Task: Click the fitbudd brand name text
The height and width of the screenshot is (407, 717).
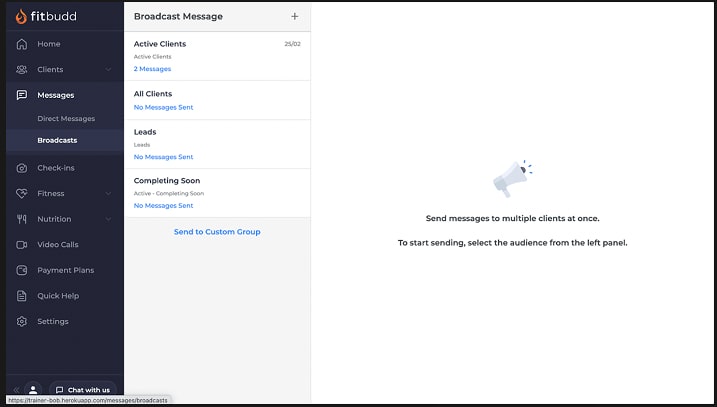Action: click(54, 16)
